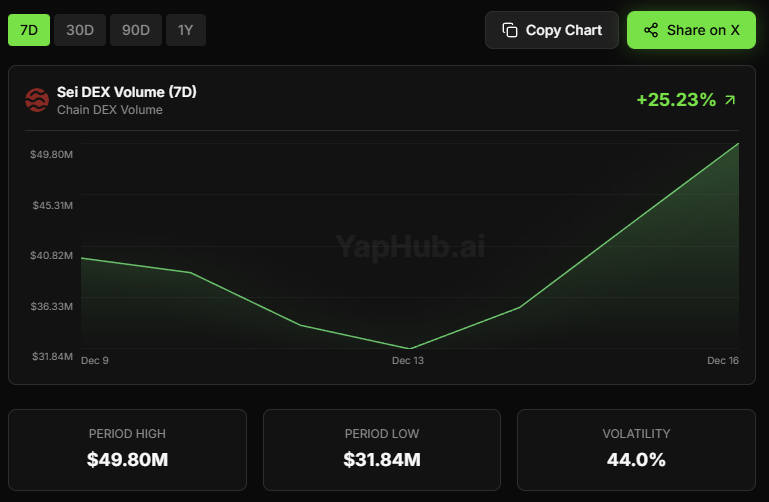Switch to the 90D time range

point(136,30)
